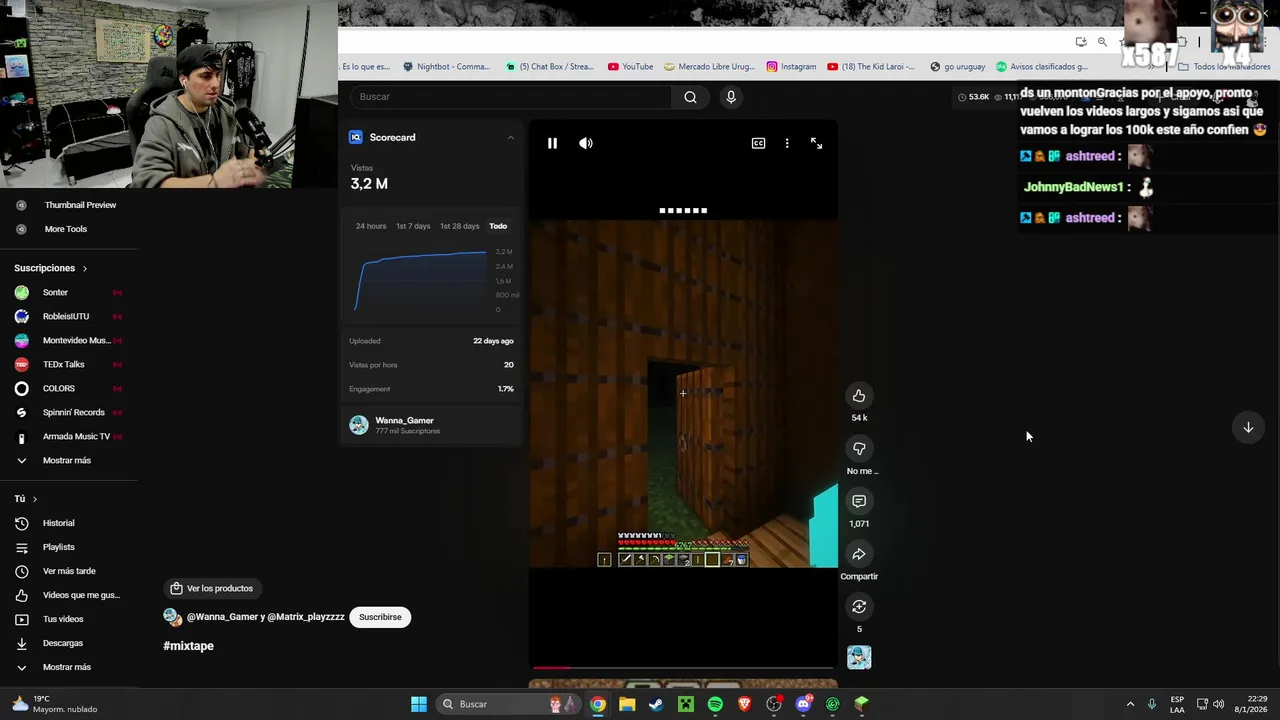The image size is (1280, 720).
Task: Open @Wanna_Gamer y @Matrix_playzzzz channel link
Action: point(265,617)
